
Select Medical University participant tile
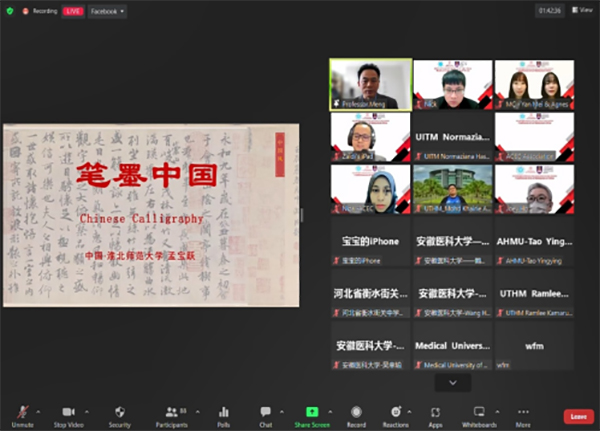[453, 346]
